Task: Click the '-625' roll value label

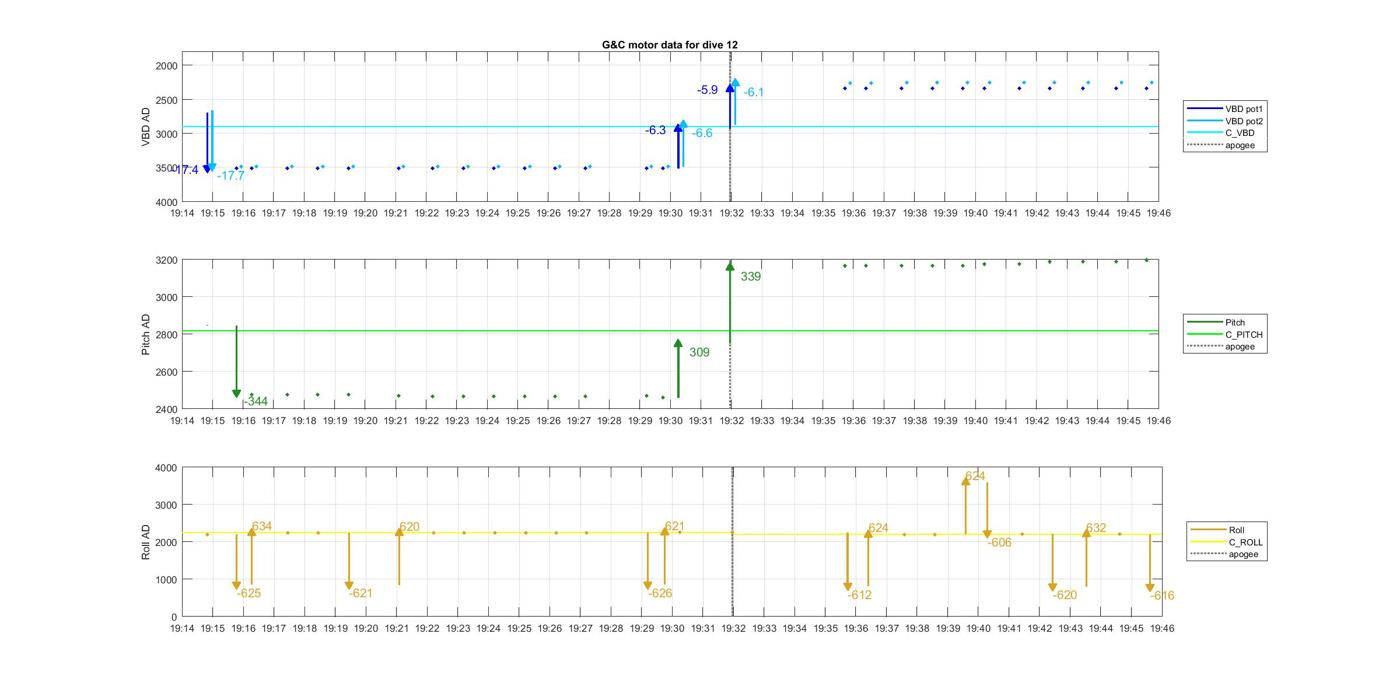Action: tap(249, 593)
